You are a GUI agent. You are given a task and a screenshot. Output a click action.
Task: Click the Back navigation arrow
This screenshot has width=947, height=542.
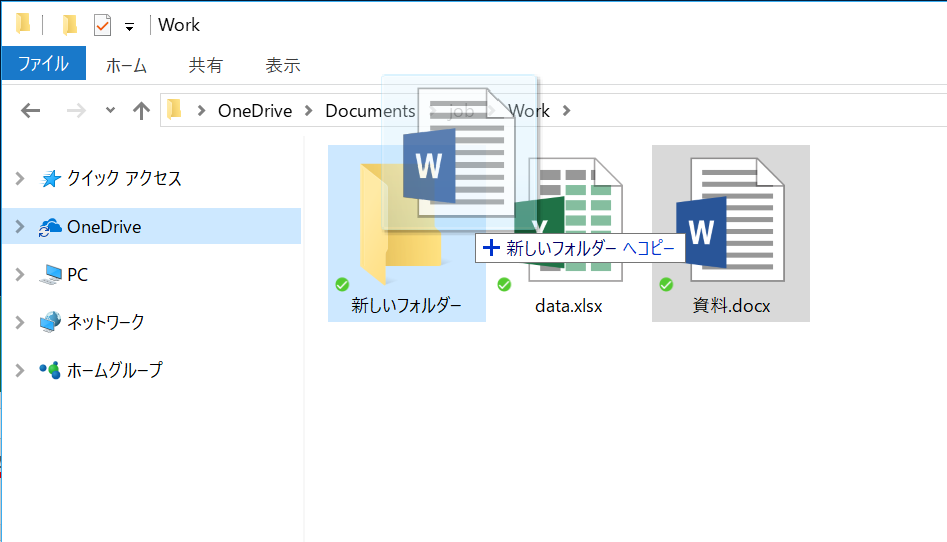pos(30,111)
